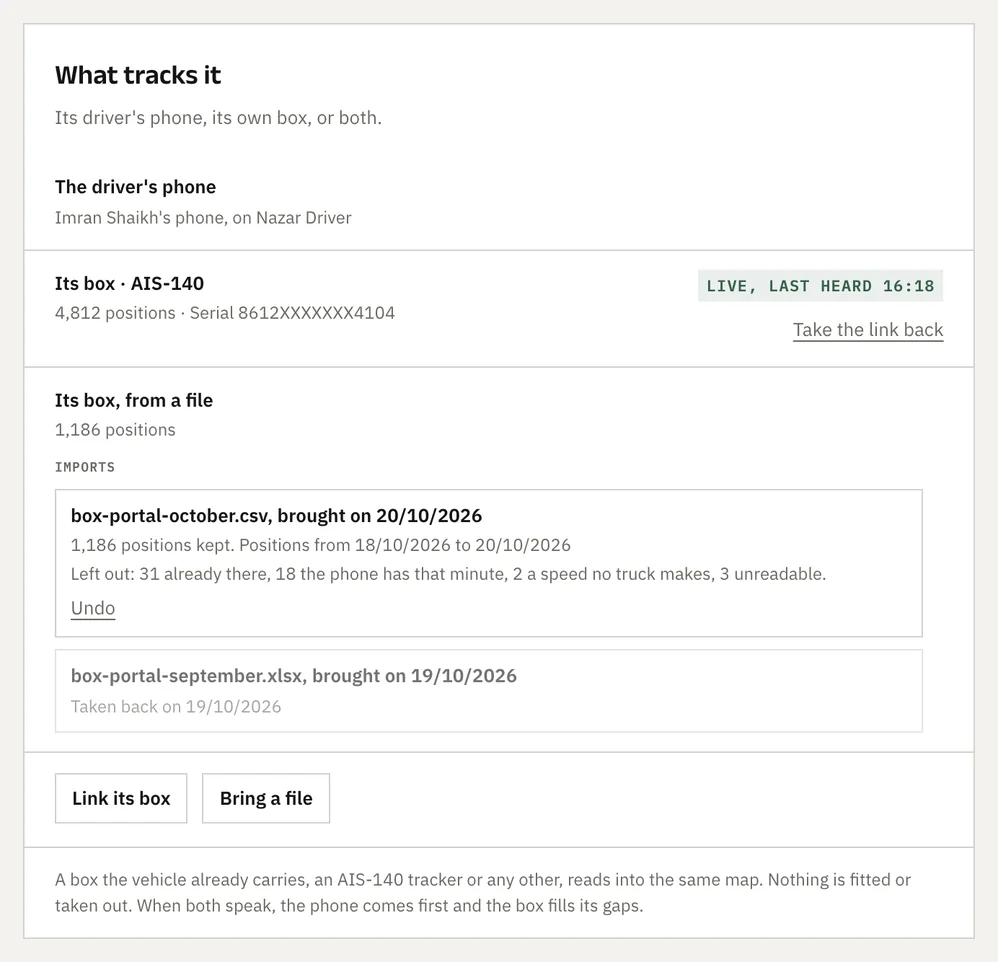The width and height of the screenshot is (998, 962).
Task: Select the box-portal-october.csv import title
Action: click(276, 516)
